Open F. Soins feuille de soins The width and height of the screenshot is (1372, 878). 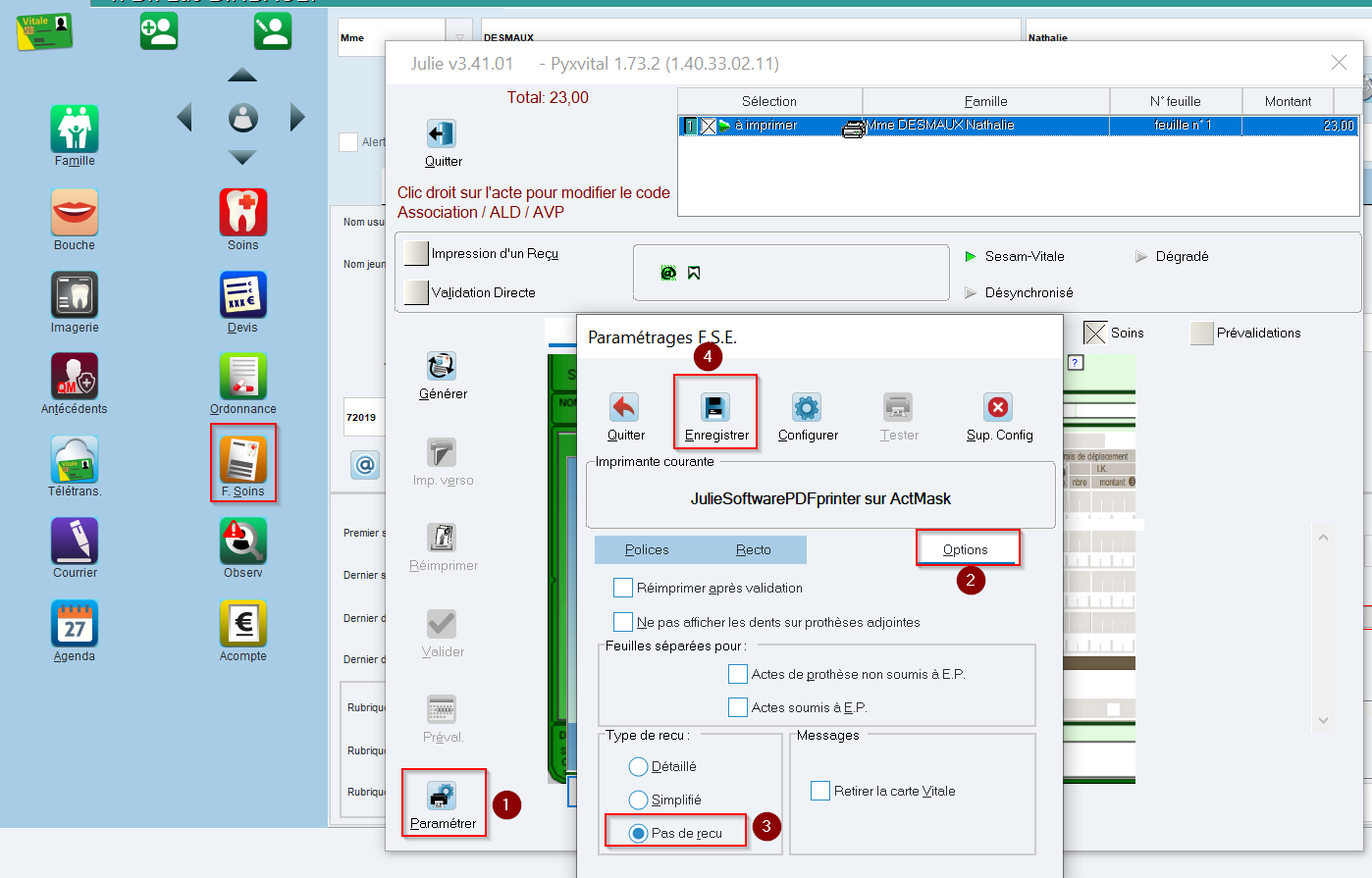(243, 458)
